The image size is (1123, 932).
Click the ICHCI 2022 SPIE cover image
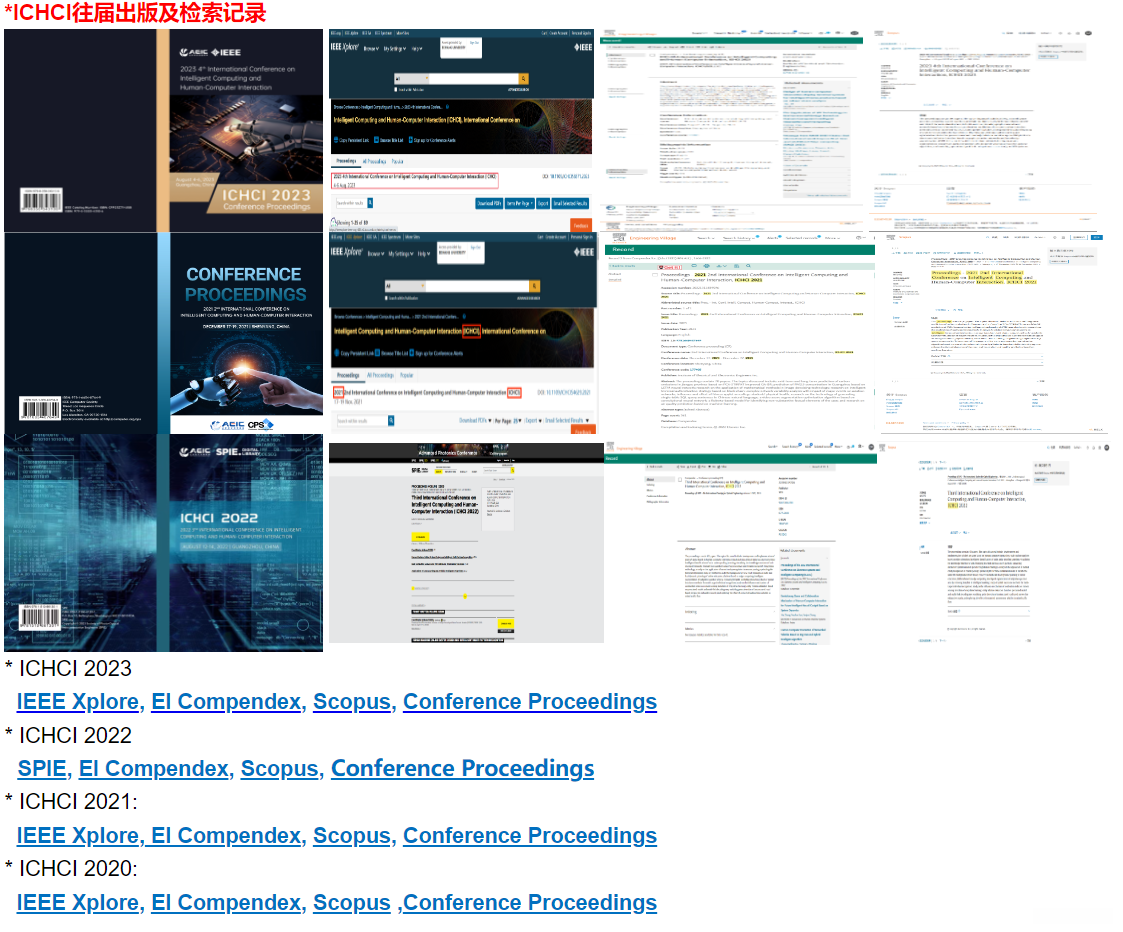[163, 542]
